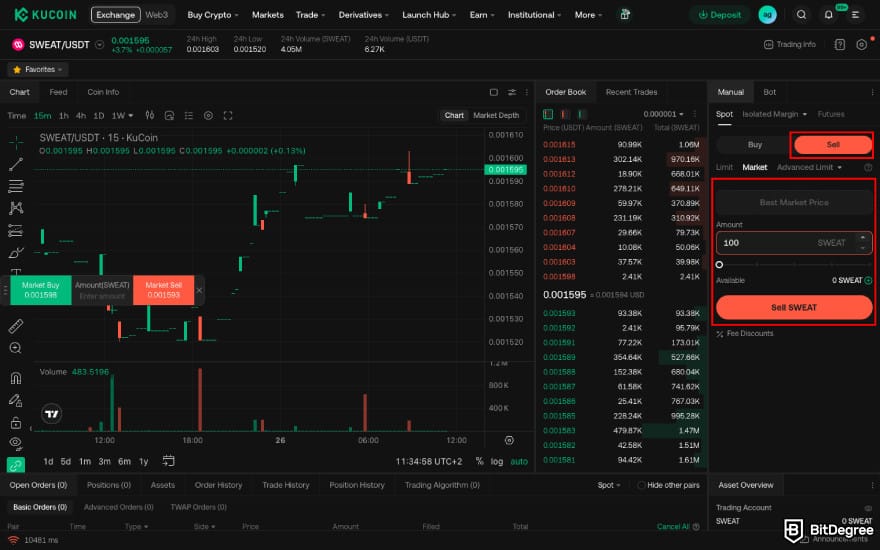Viewport: 880px width, 550px height.
Task: Click the Market Sell 0.001593 button
Action: pyautogui.click(x=163, y=290)
